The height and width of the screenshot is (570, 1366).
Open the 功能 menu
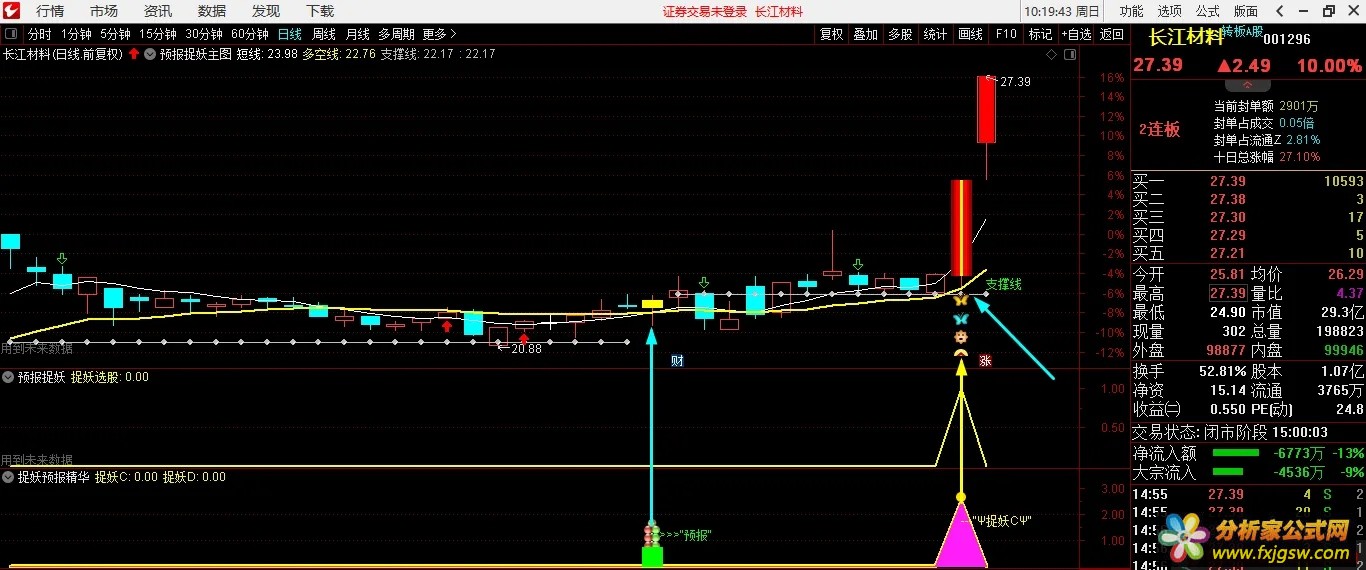click(1131, 11)
